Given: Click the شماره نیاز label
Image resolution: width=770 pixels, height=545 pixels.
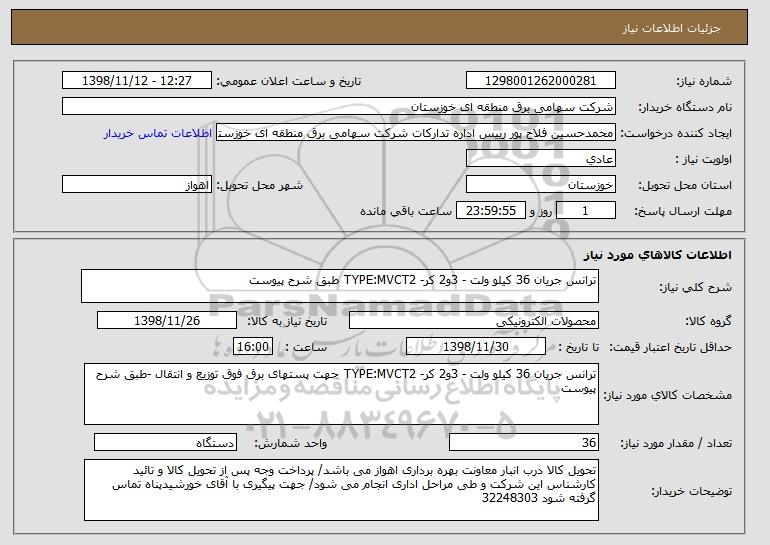Looking at the screenshot, I should 704,81.
